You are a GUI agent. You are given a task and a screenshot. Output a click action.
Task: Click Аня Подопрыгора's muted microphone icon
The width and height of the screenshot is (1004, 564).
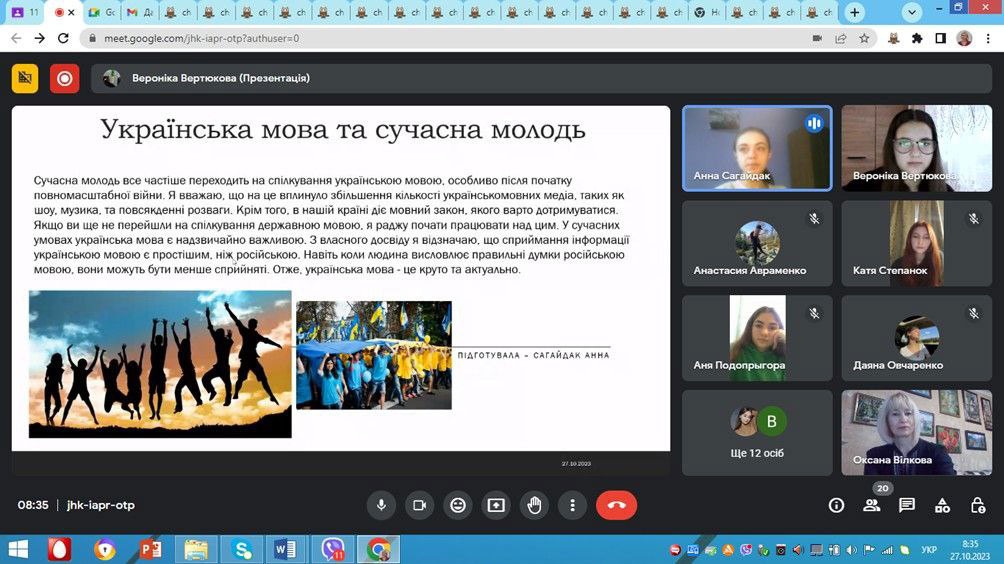(814, 314)
